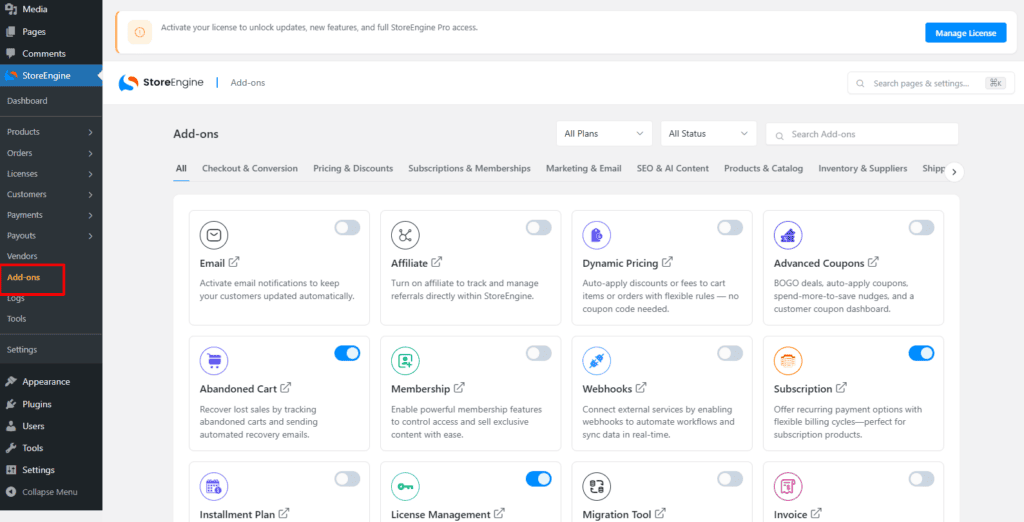The width and height of the screenshot is (1024, 522).
Task: Enable the Email add-on toggle
Action: click(x=347, y=227)
